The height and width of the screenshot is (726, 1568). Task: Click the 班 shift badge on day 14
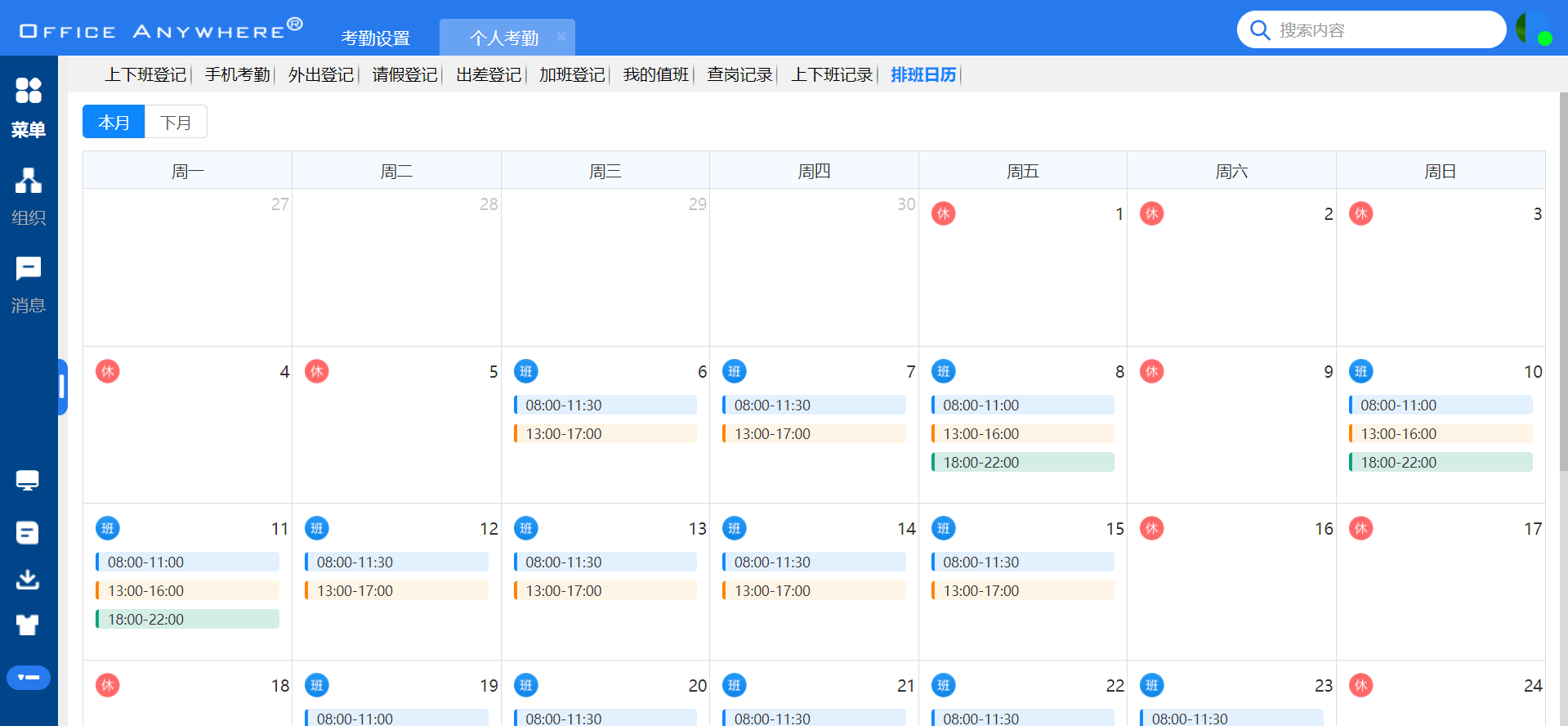tap(735, 529)
